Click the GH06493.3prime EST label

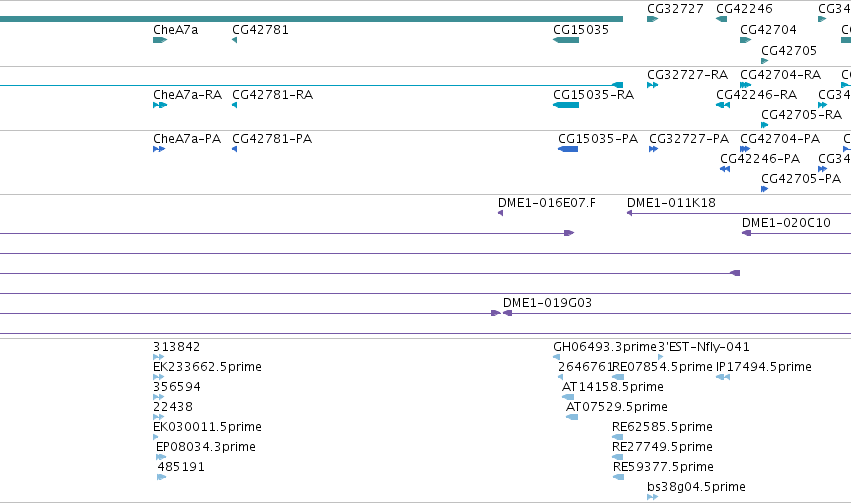605,346
